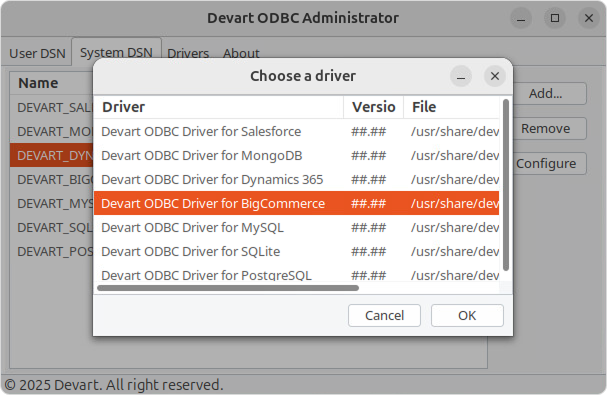The image size is (607, 395).
Task: Click the MongoDB driver version cell
Action: click(x=374, y=155)
